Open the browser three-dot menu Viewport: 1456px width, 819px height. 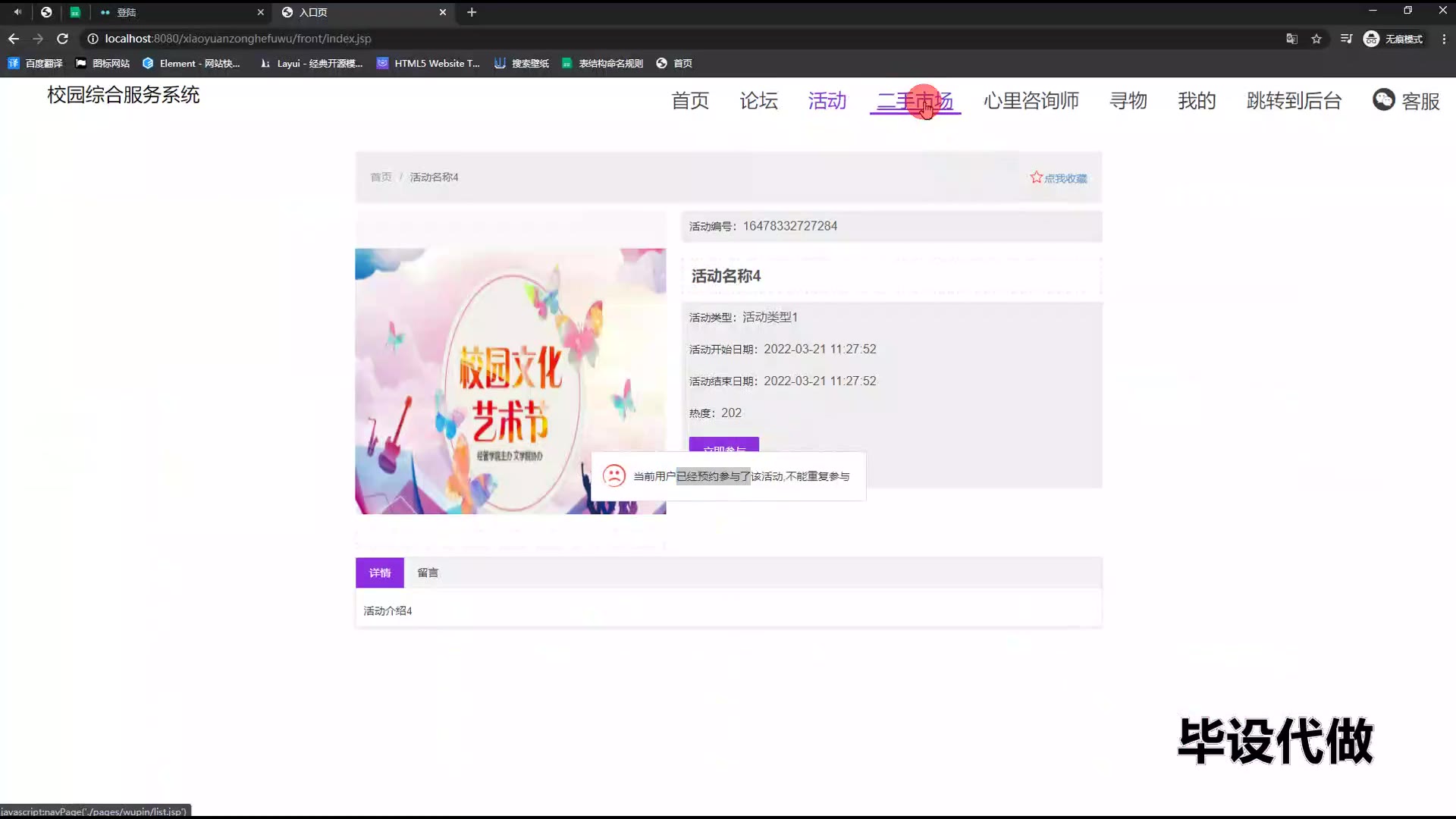[x=1444, y=39]
